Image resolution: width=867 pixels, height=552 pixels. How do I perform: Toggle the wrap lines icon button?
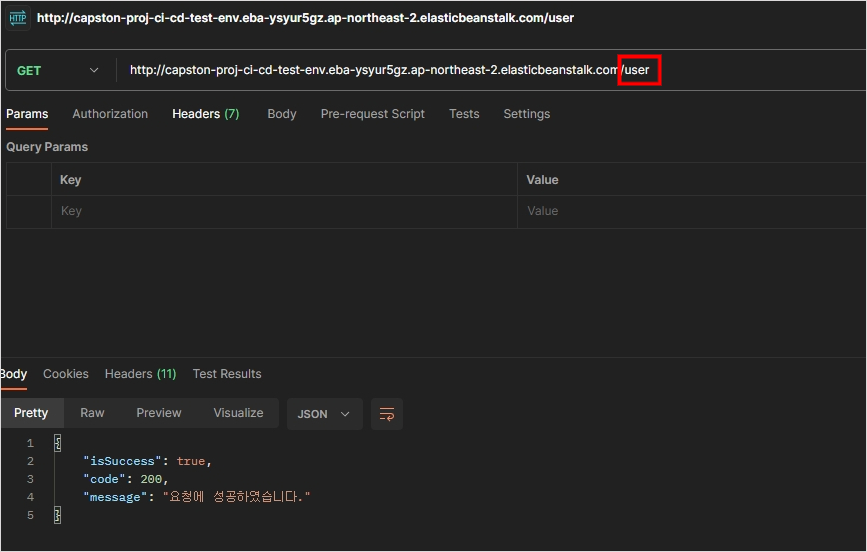(x=387, y=414)
